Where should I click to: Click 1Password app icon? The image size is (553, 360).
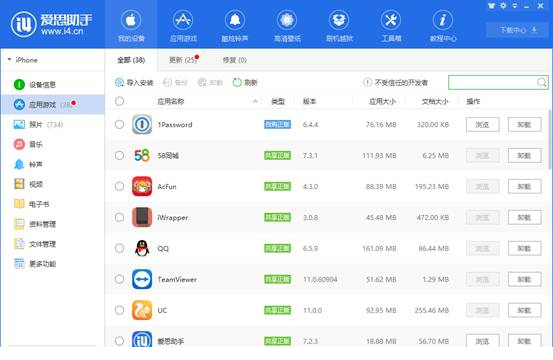pyautogui.click(x=142, y=124)
